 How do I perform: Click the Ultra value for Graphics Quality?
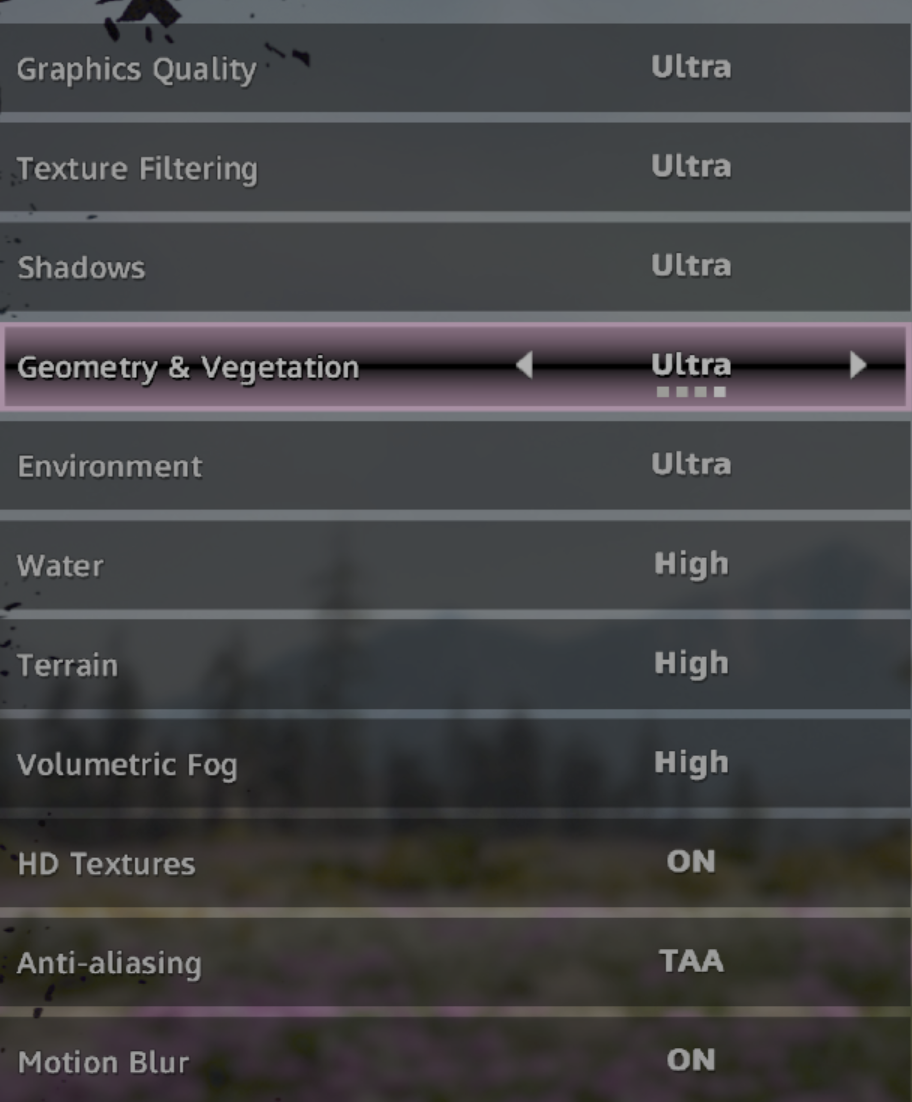tap(691, 68)
